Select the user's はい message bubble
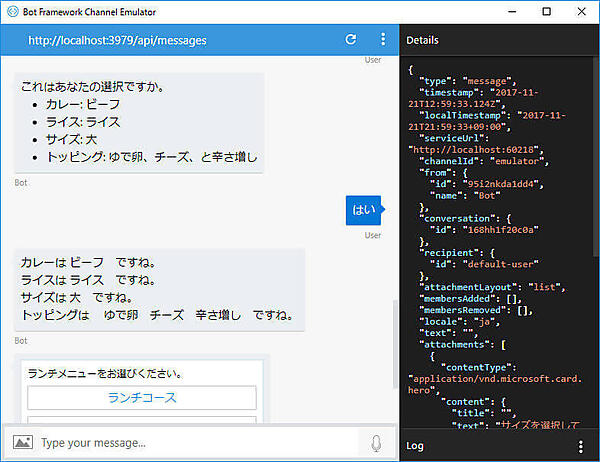600x462 pixels. (x=363, y=210)
